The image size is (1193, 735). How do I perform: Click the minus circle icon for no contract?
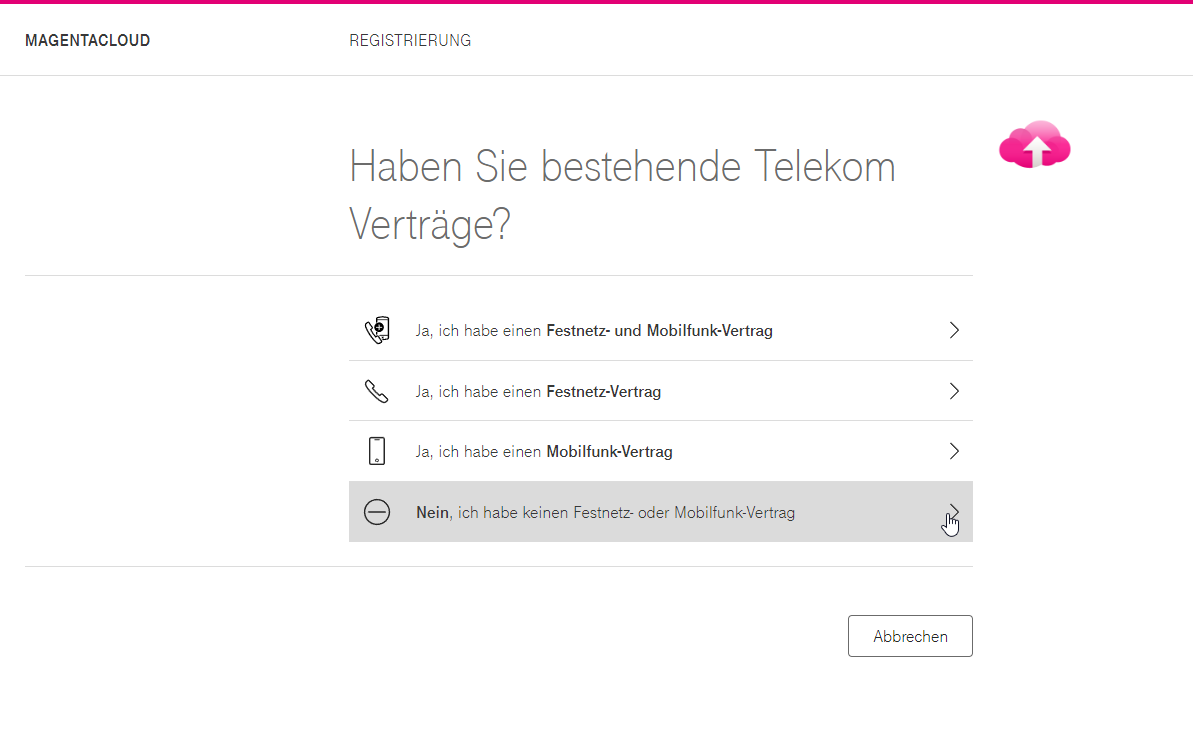tap(377, 511)
